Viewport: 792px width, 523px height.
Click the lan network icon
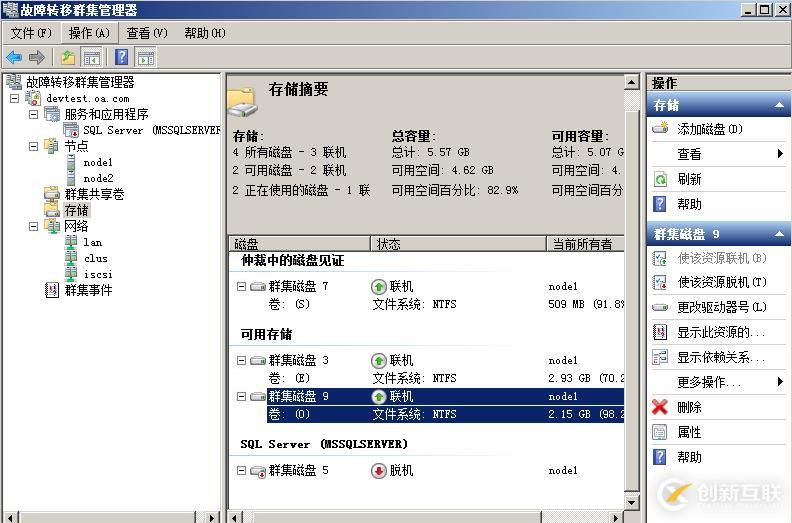(x=71, y=243)
